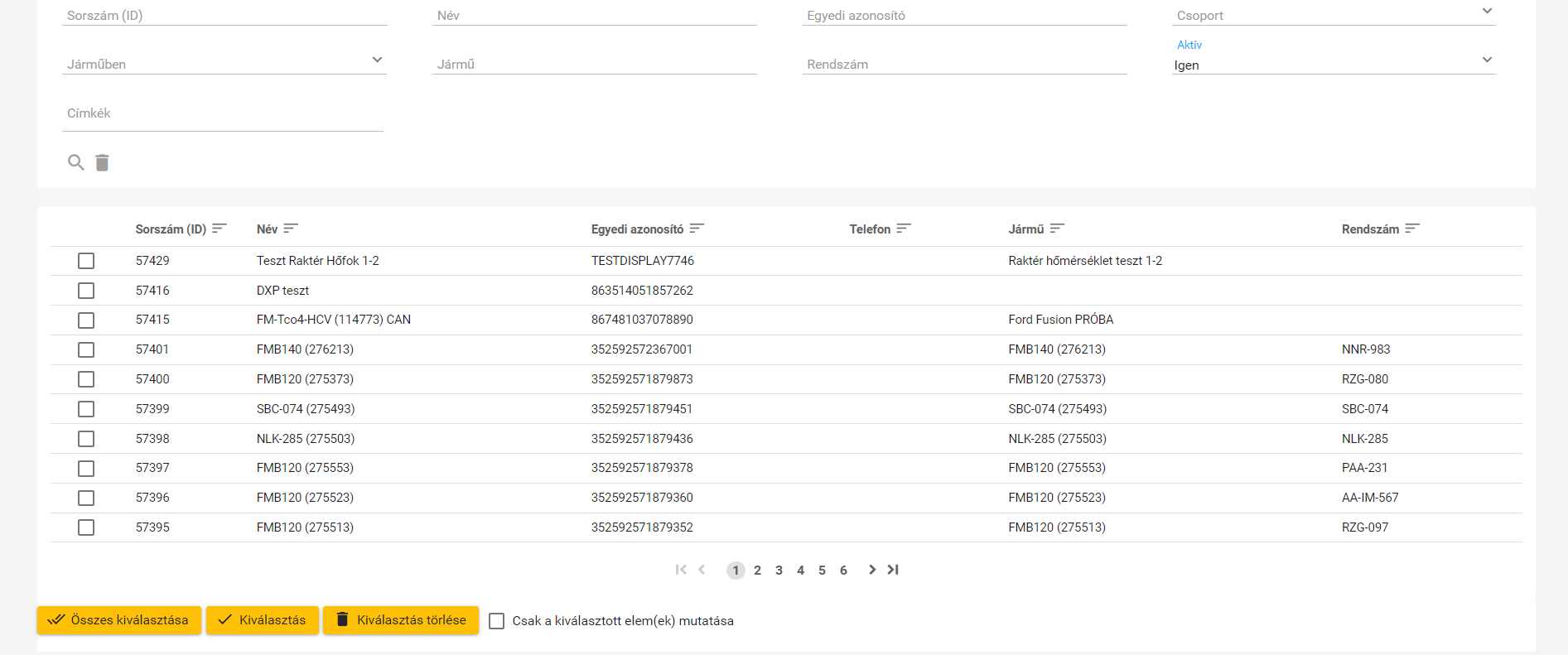Click the Összes kiválasztása button

119,620
